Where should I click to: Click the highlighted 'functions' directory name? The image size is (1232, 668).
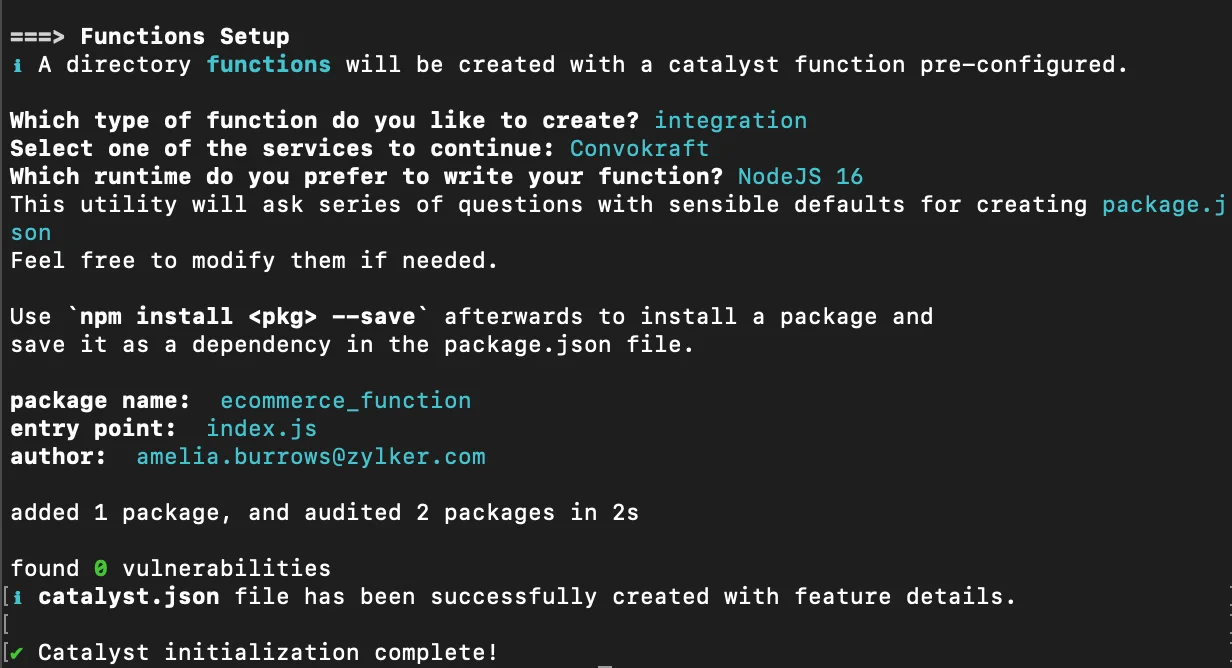click(x=269, y=65)
